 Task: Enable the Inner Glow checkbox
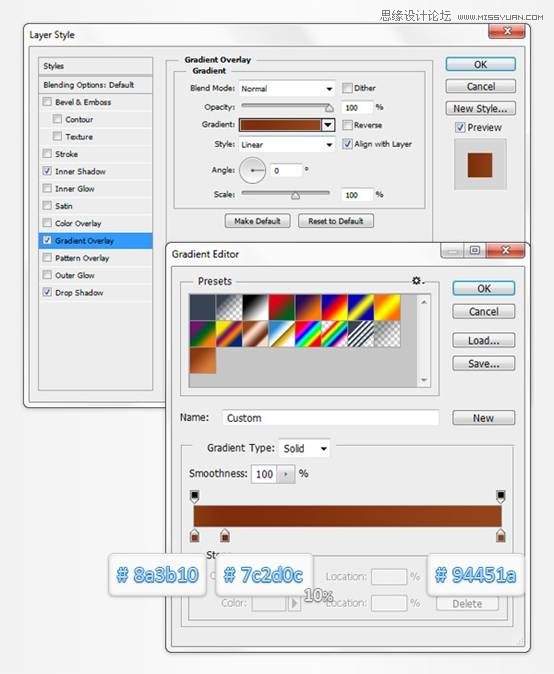pos(47,188)
